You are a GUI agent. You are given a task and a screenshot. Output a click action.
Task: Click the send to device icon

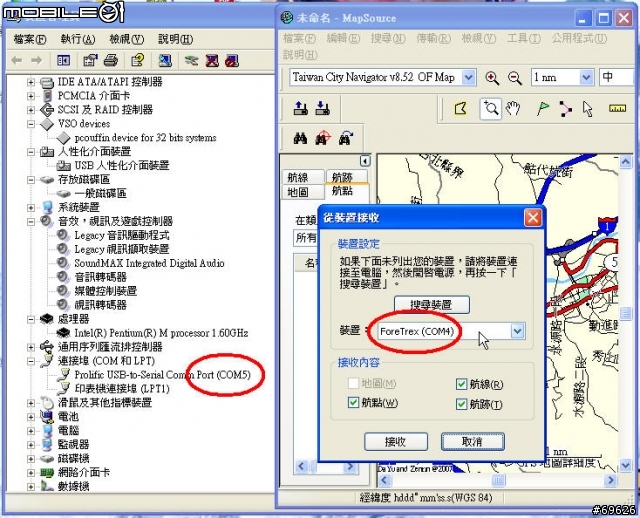pyautogui.click(x=301, y=109)
